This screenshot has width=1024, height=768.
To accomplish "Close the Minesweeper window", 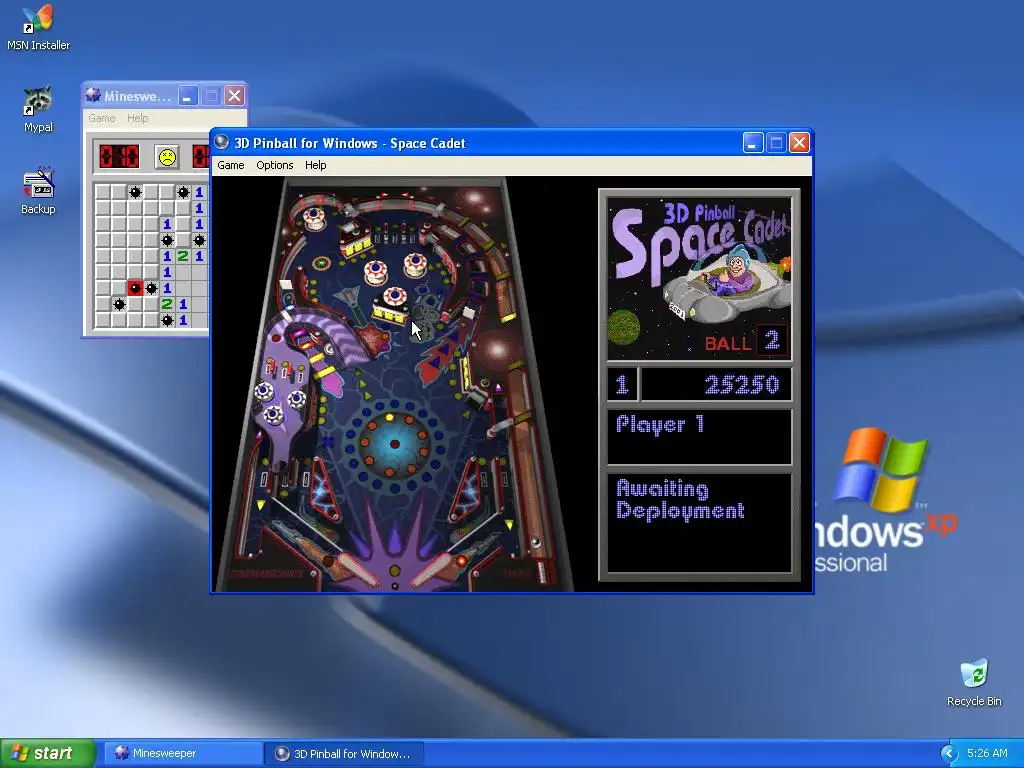I will (234, 96).
